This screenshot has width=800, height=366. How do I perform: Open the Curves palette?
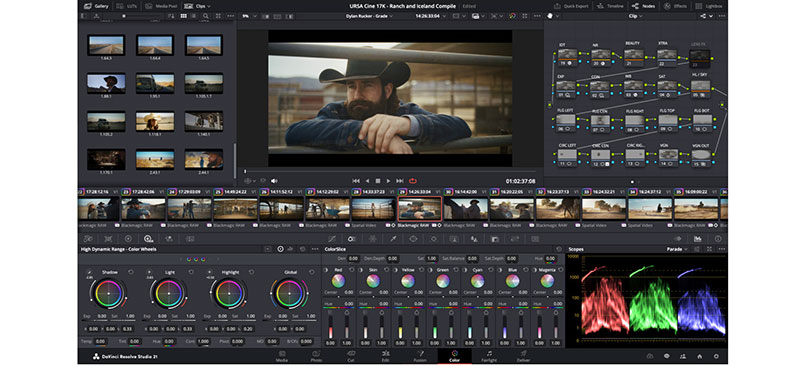pos(331,238)
